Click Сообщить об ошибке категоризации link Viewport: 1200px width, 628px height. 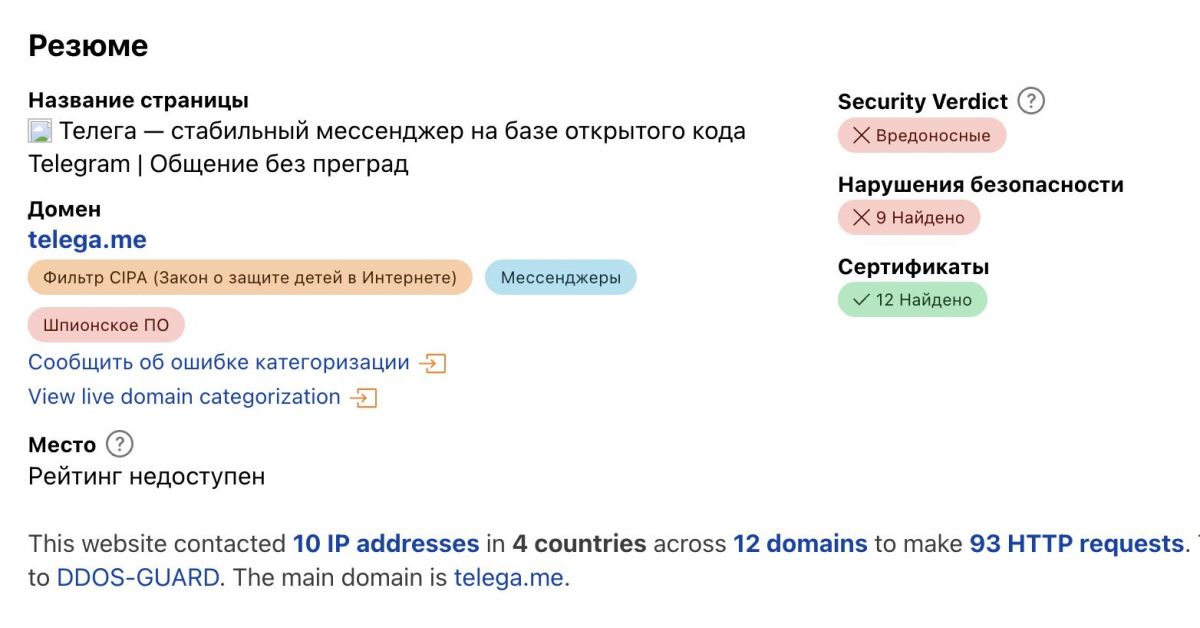[218, 362]
